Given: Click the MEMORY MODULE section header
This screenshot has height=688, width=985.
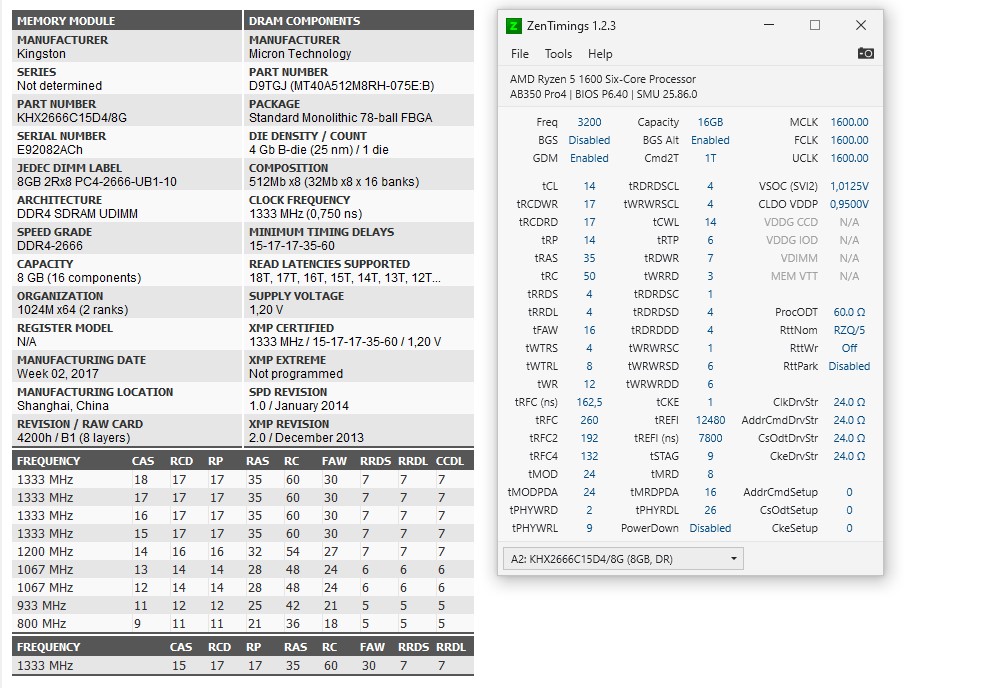Looking at the screenshot, I should click(x=66, y=21).
